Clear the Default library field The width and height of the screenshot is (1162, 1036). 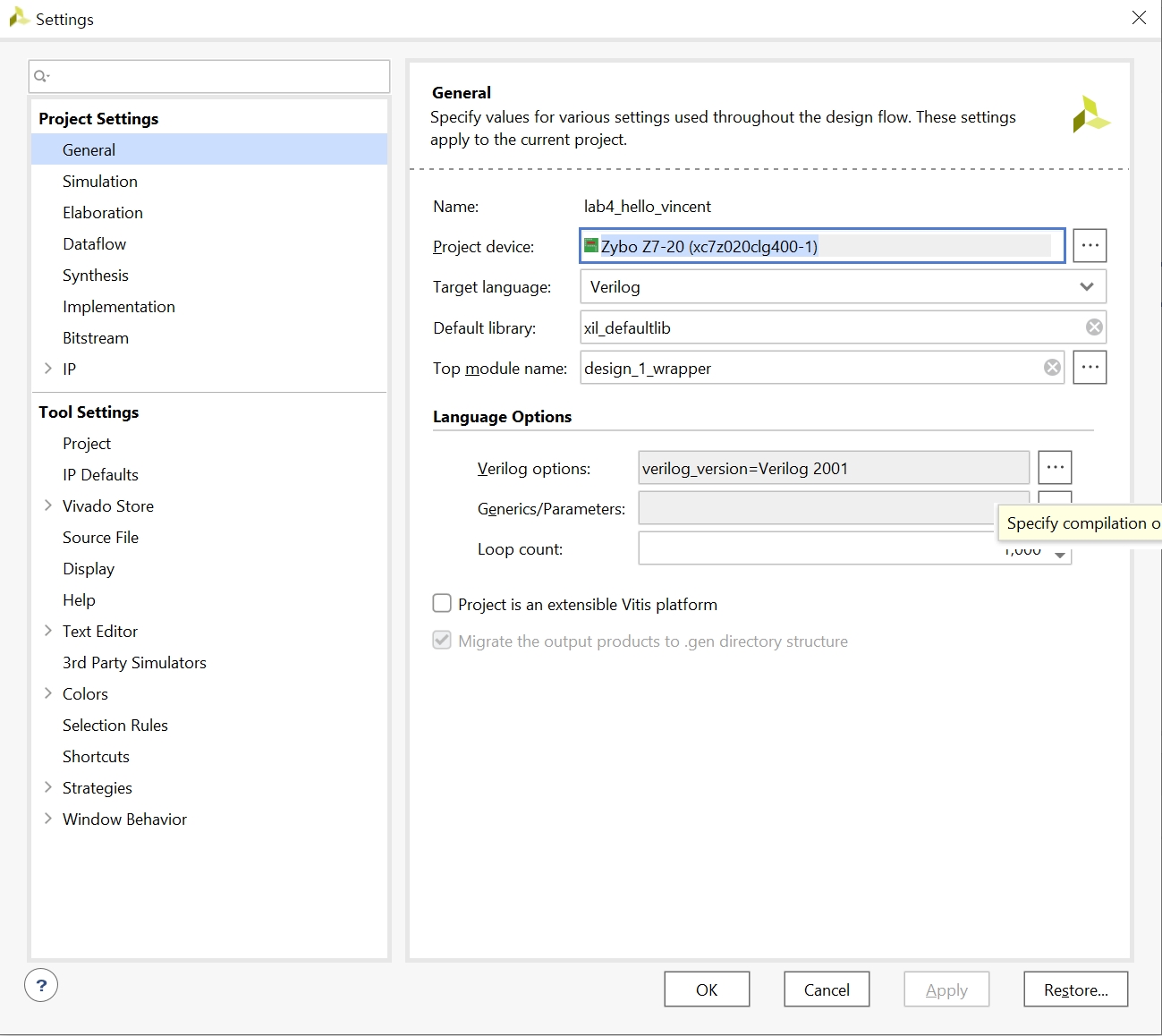tap(1094, 327)
